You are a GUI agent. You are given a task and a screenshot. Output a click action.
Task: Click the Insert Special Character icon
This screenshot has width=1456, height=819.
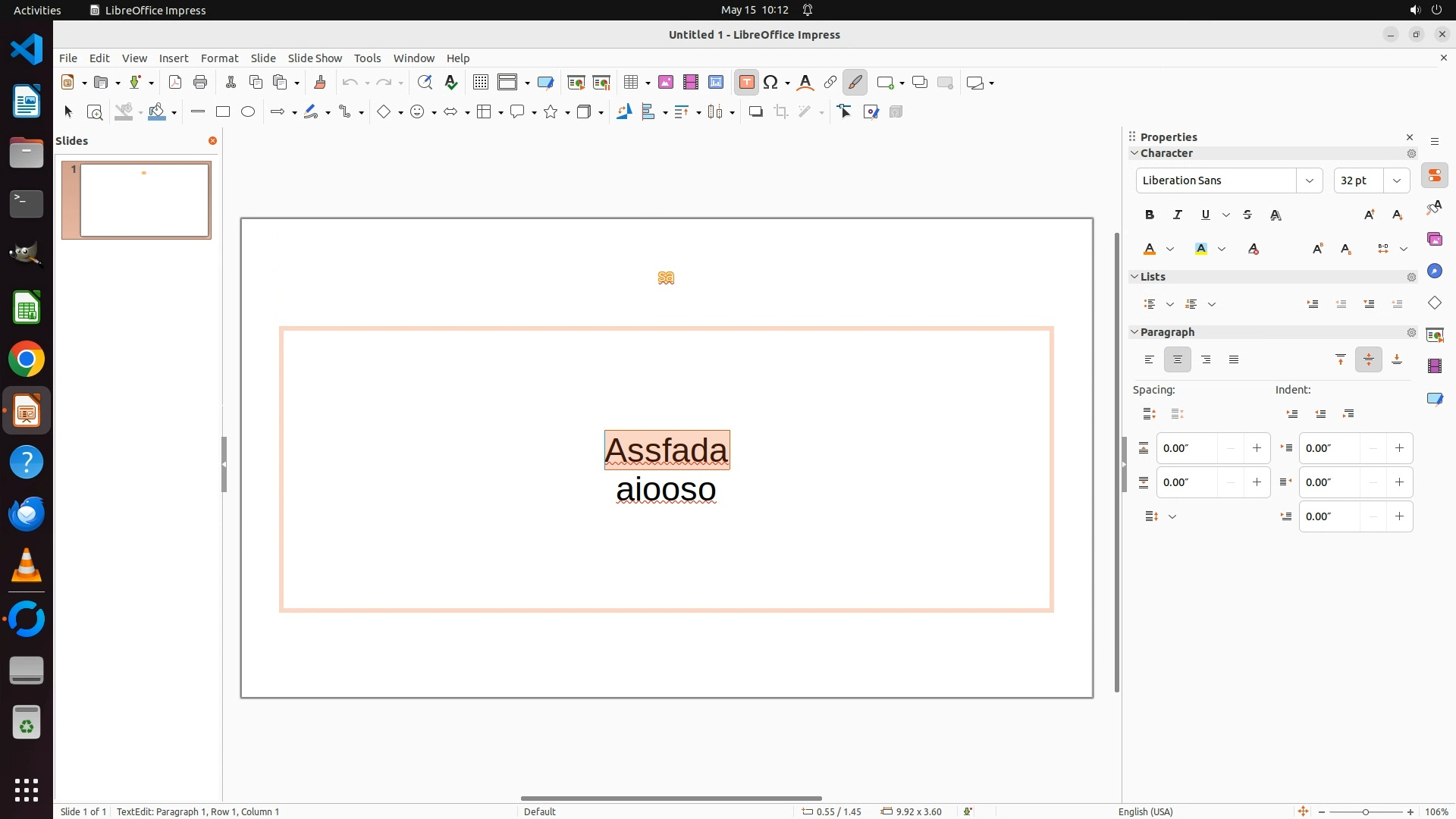coord(770,83)
